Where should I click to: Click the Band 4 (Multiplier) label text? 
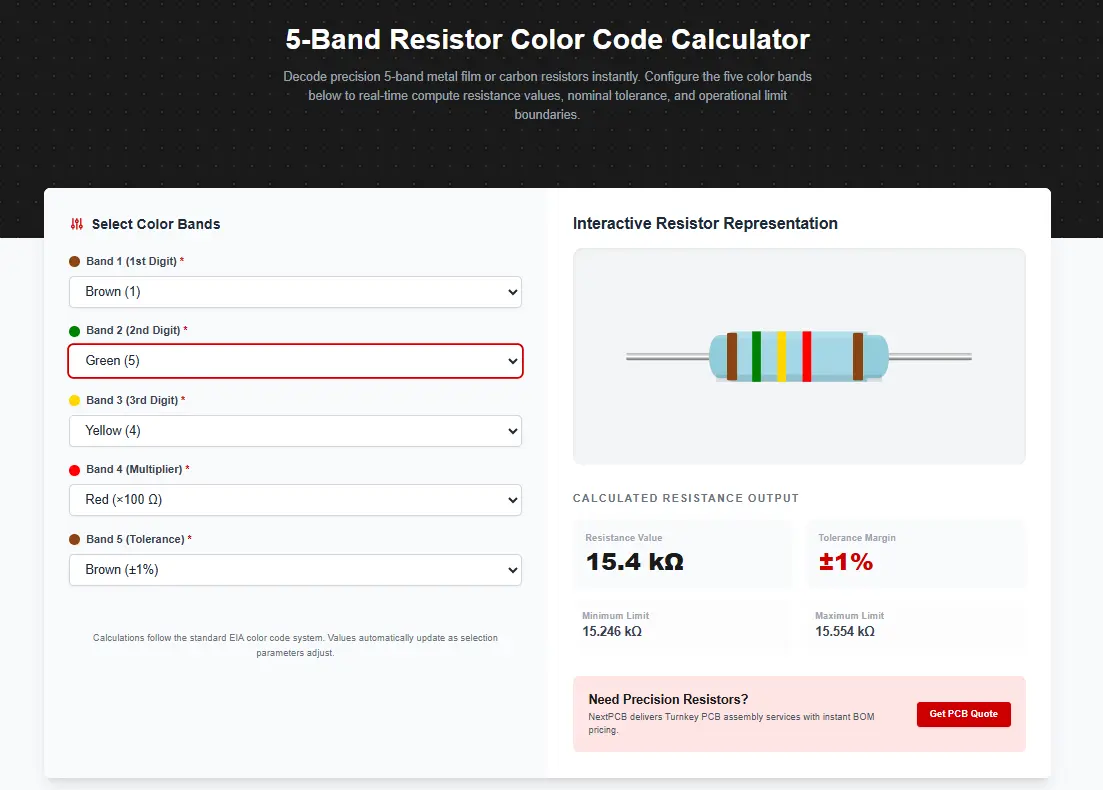[134, 469]
